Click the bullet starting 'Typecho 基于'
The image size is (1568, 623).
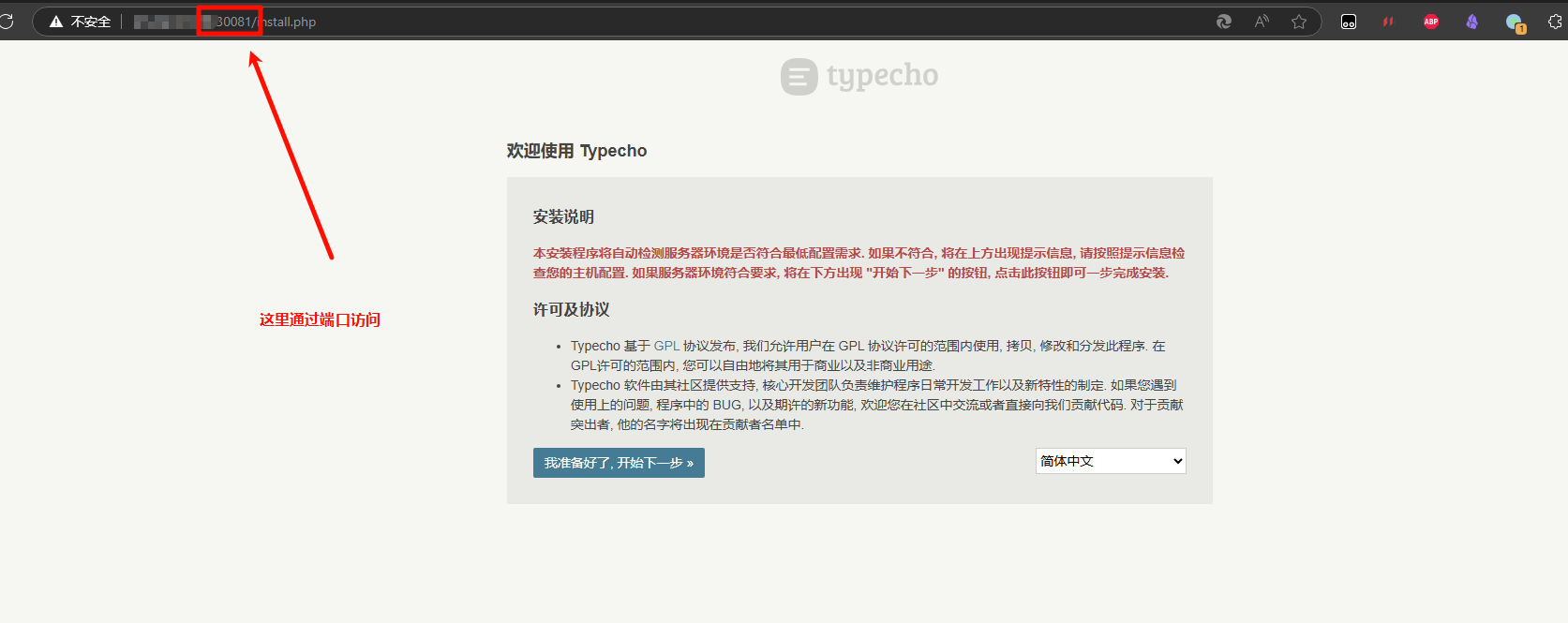pos(868,355)
